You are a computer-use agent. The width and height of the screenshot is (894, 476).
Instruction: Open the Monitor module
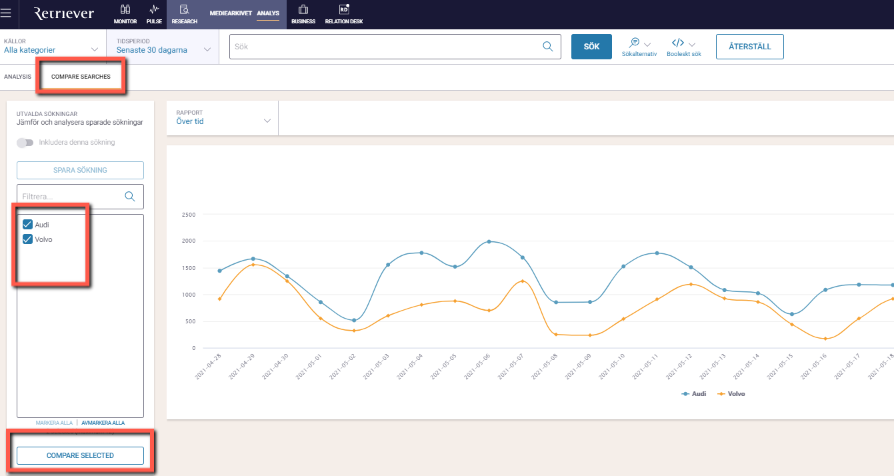tap(125, 14)
